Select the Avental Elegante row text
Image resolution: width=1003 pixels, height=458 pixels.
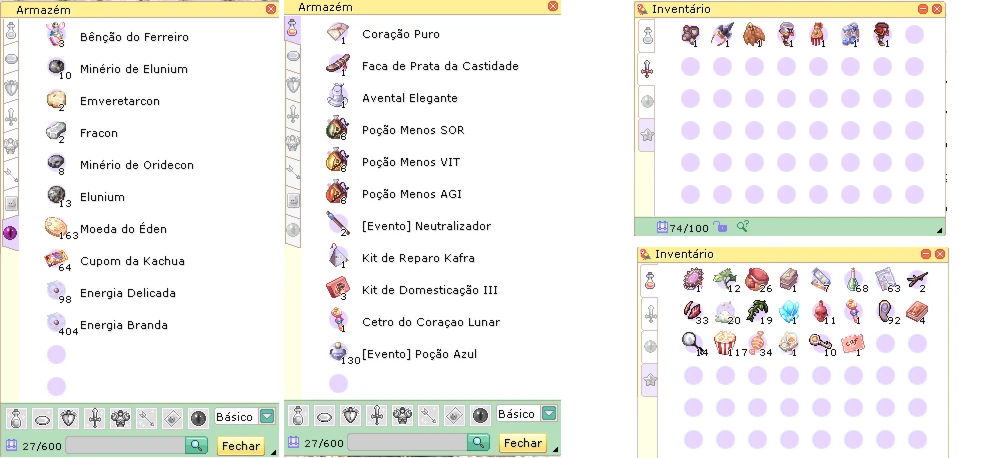409,98
